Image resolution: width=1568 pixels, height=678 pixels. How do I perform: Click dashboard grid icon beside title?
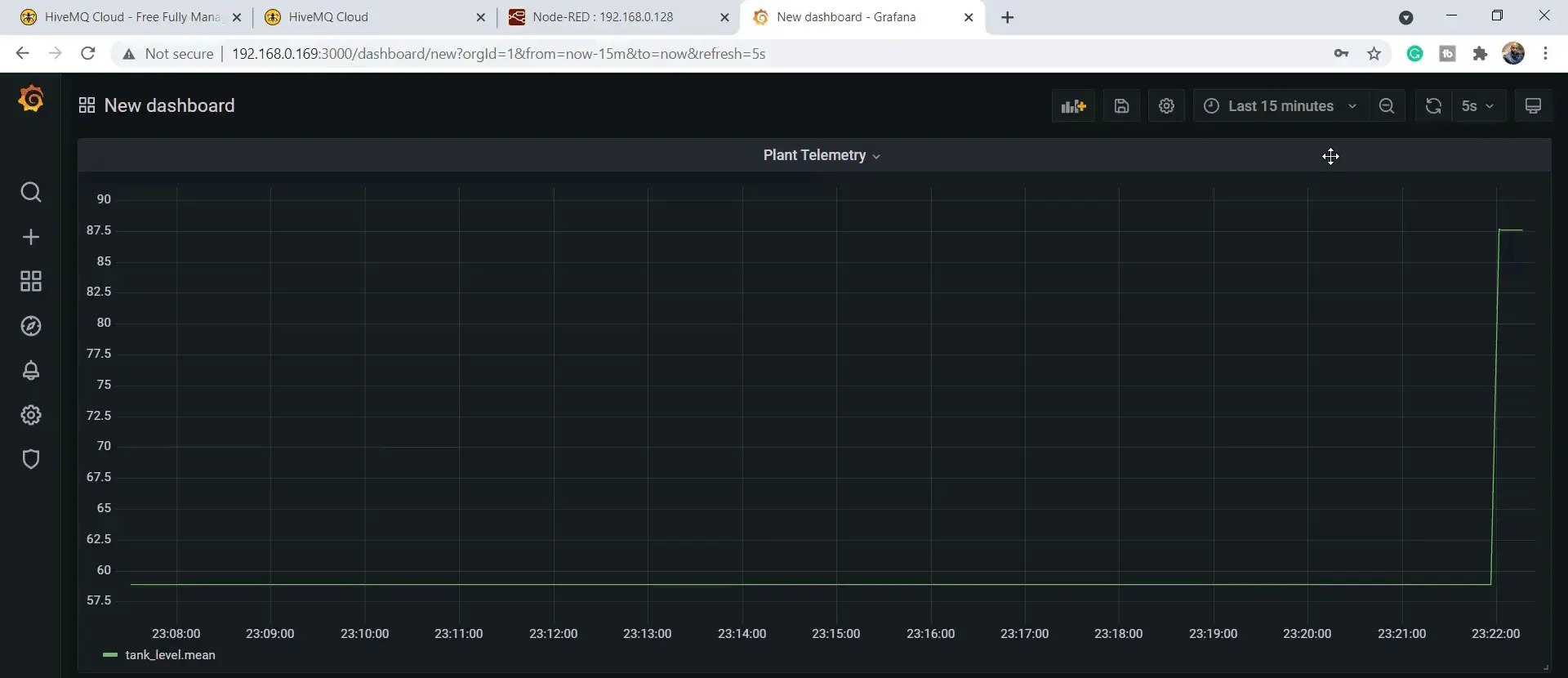tap(87, 105)
